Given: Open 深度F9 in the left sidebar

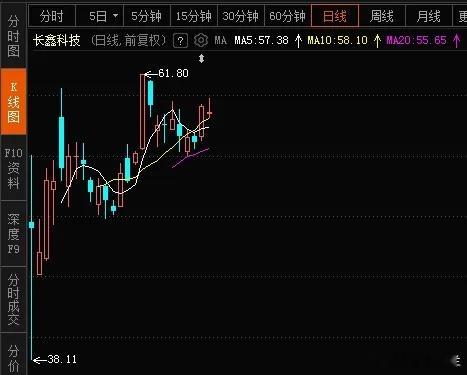Looking at the screenshot, I should click(x=13, y=234).
